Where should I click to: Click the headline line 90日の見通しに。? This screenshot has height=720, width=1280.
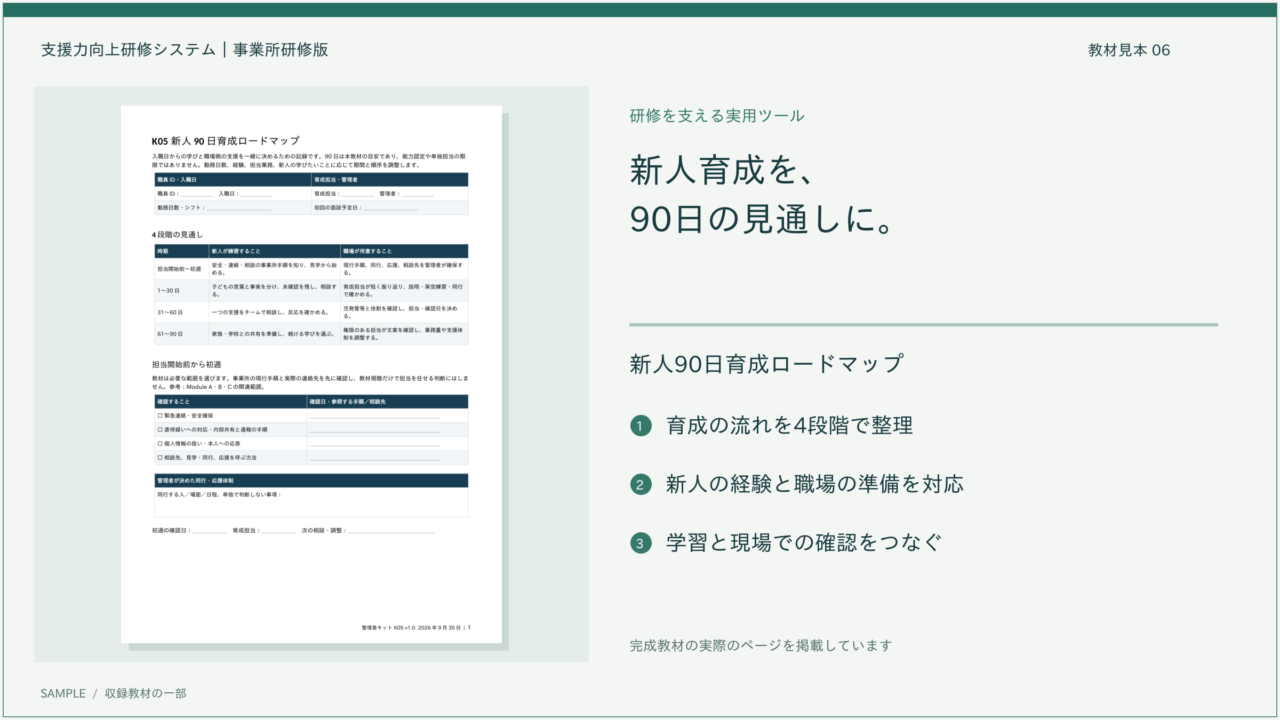[x=761, y=219]
